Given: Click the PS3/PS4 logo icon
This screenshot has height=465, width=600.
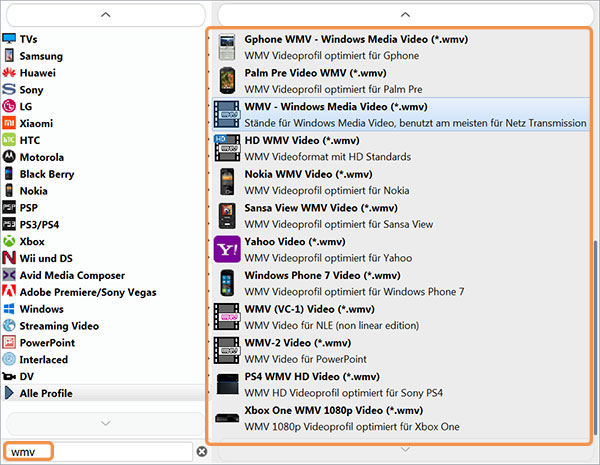Looking at the screenshot, I should (x=9, y=224).
